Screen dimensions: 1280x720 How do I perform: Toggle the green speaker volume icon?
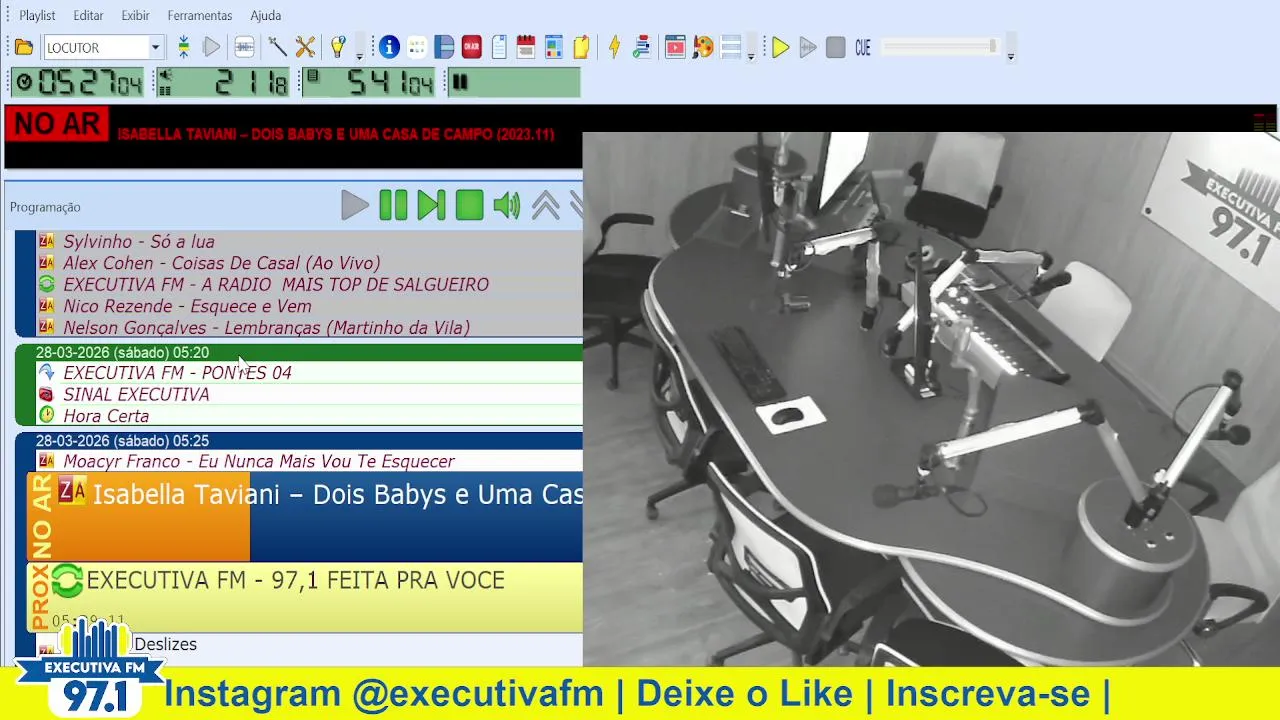(507, 205)
